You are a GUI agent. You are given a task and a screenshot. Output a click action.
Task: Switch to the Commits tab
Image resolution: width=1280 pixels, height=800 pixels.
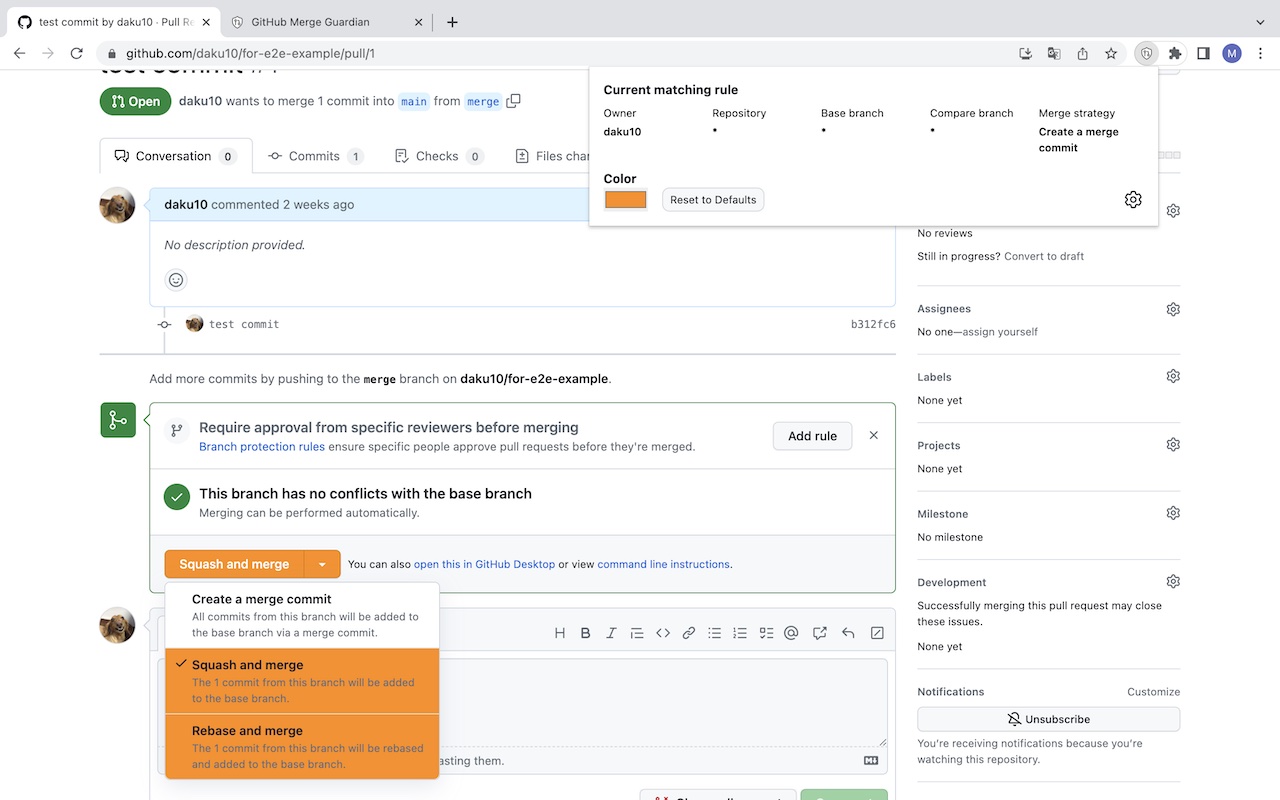coord(316,156)
